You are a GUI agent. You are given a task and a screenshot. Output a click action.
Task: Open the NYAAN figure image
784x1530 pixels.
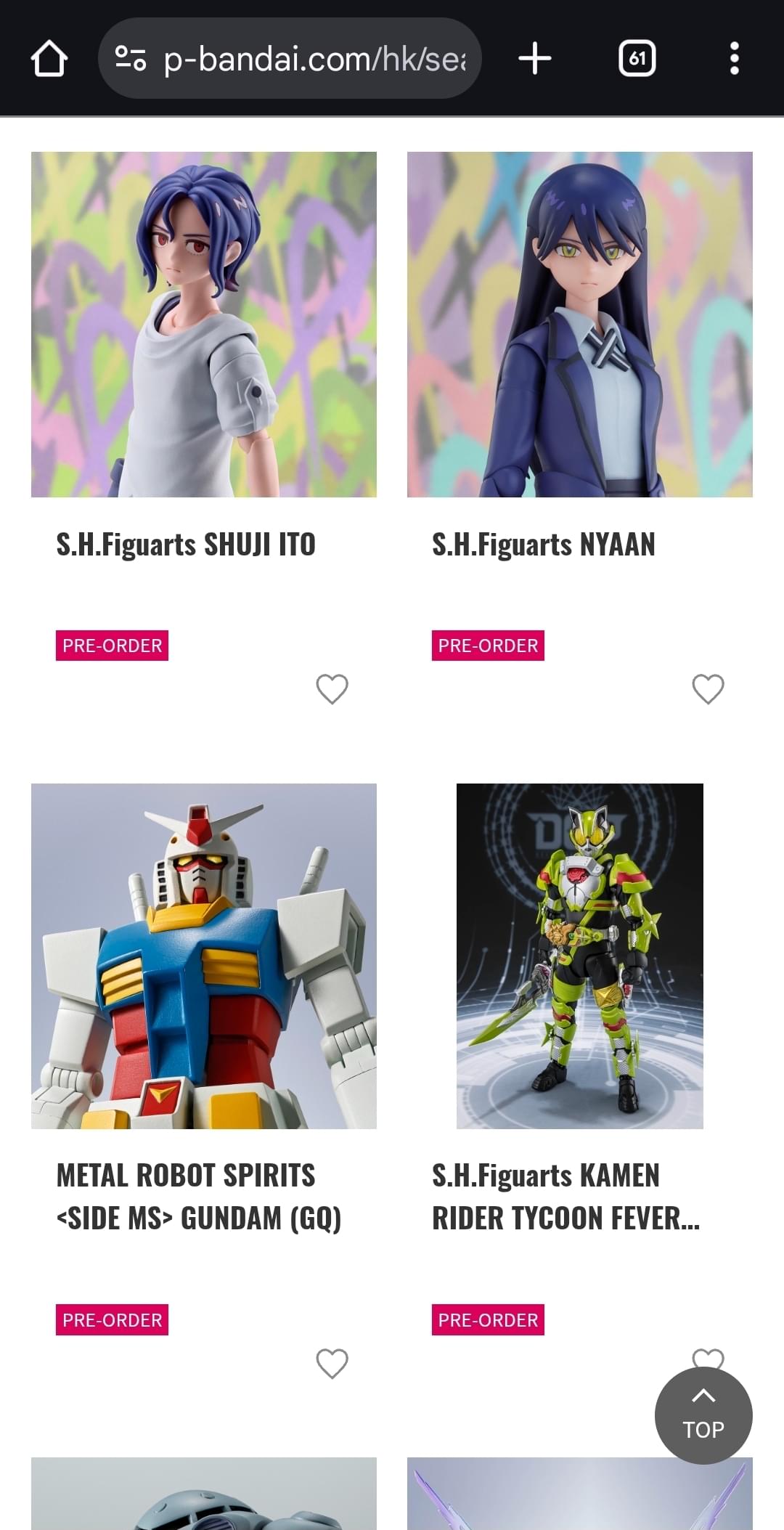[580, 325]
